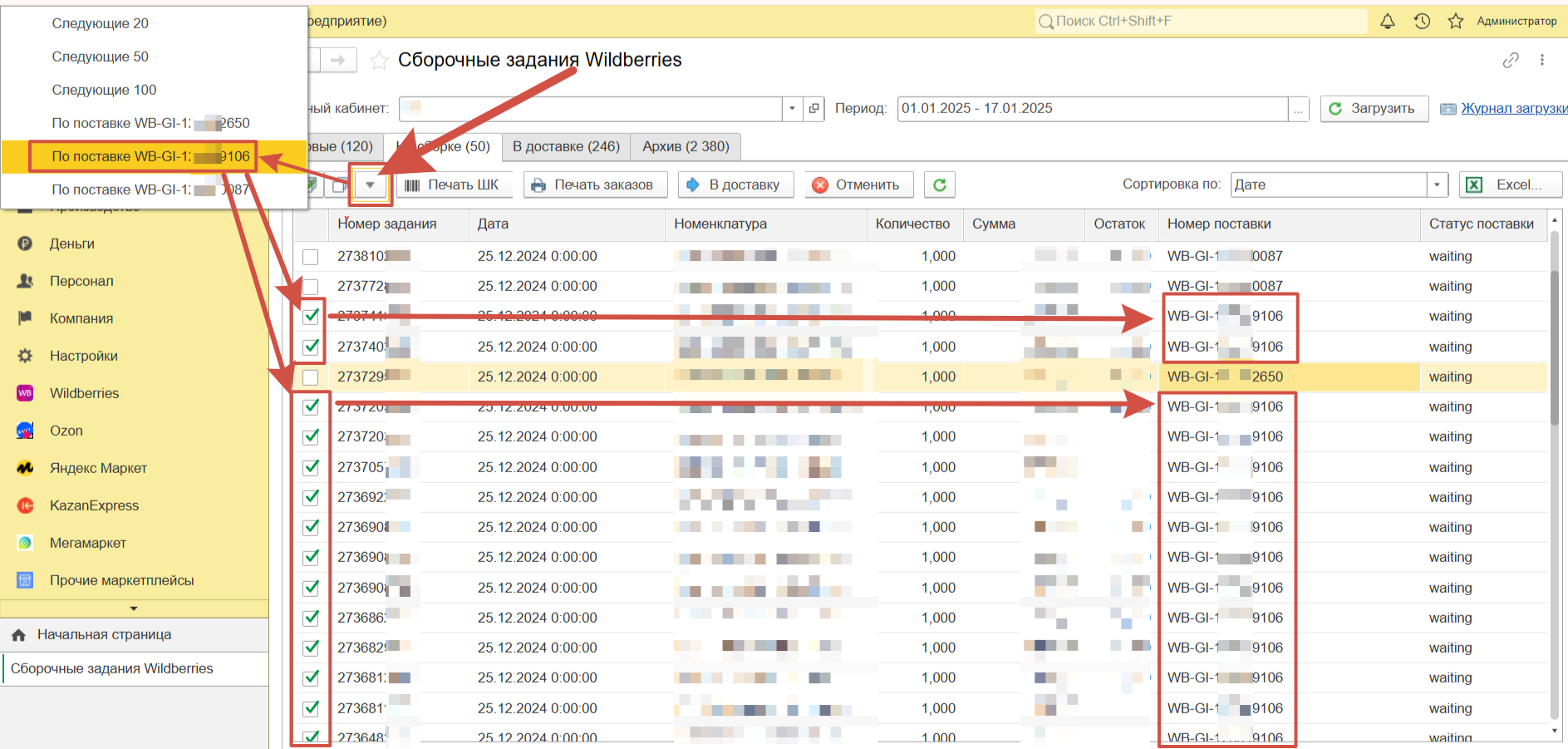Open Компания section in sidebar
Image resolution: width=1568 pixels, height=749 pixels.
click(x=81, y=318)
